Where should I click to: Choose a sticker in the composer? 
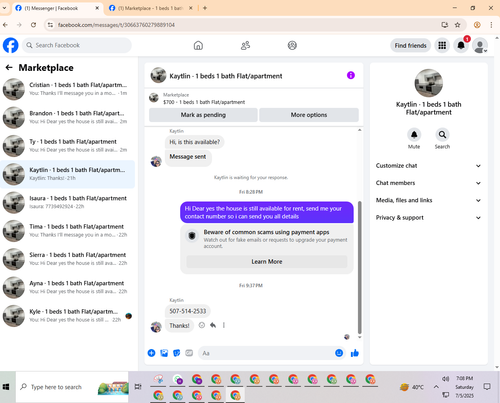coord(177,353)
